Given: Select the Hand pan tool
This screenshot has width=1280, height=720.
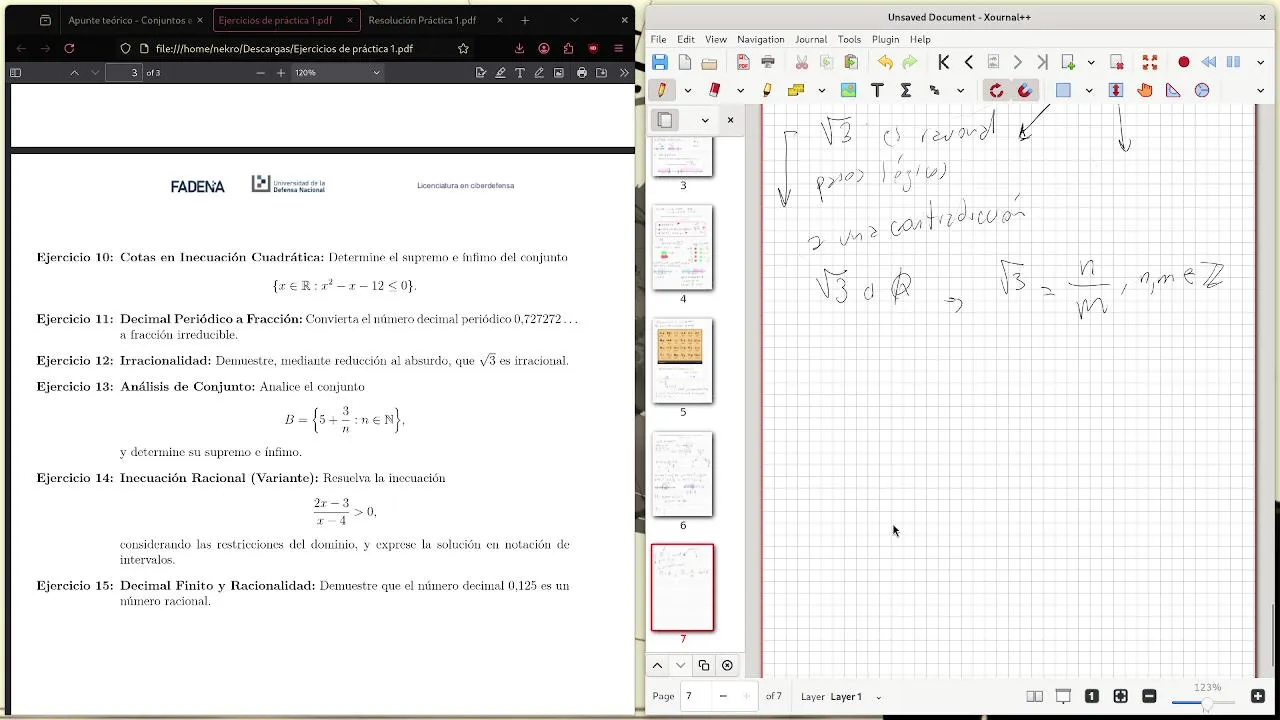Looking at the screenshot, I should tap(1145, 90).
